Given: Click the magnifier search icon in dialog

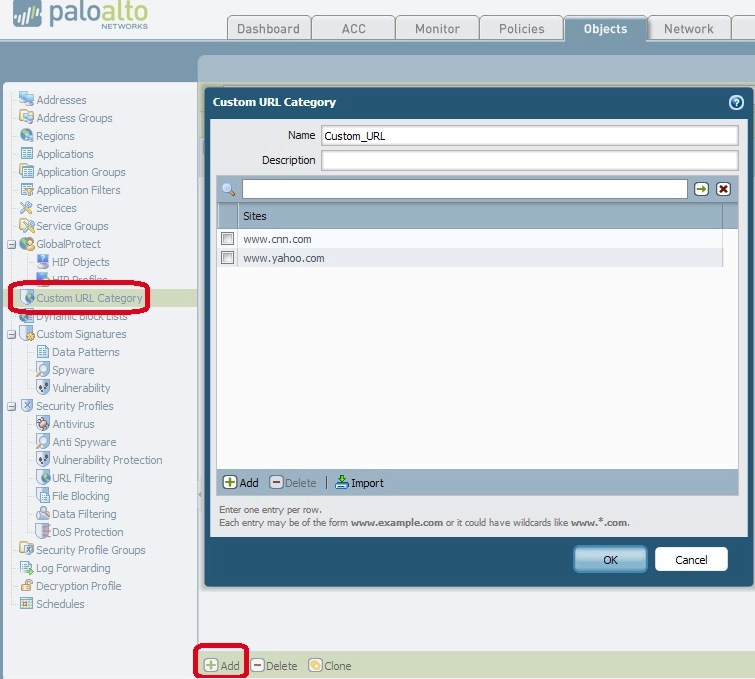Looking at the screenshot, I should coord(229,189).
